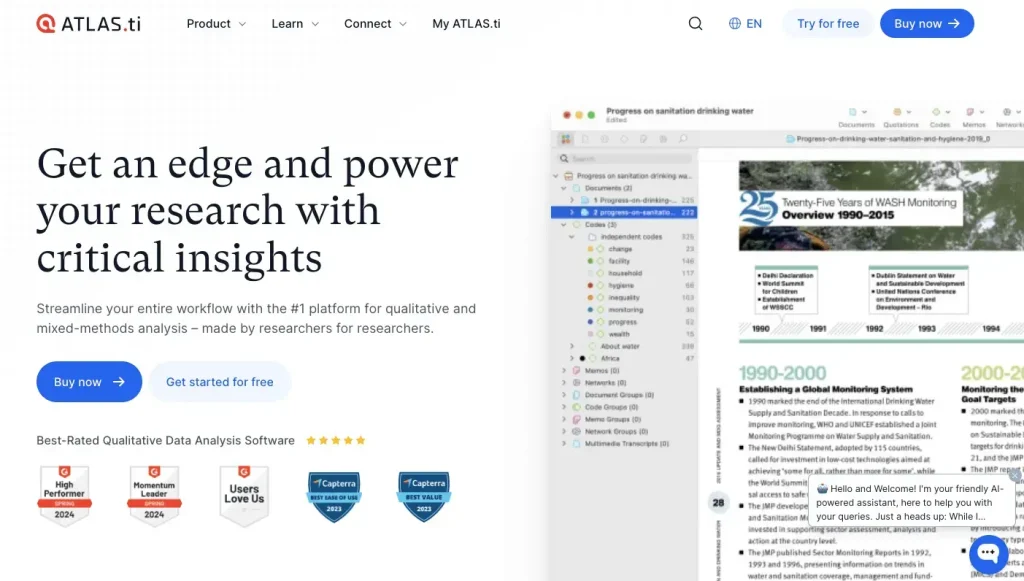
Task: Collapse the Codes (3) tree node
Action: [564, 225]
